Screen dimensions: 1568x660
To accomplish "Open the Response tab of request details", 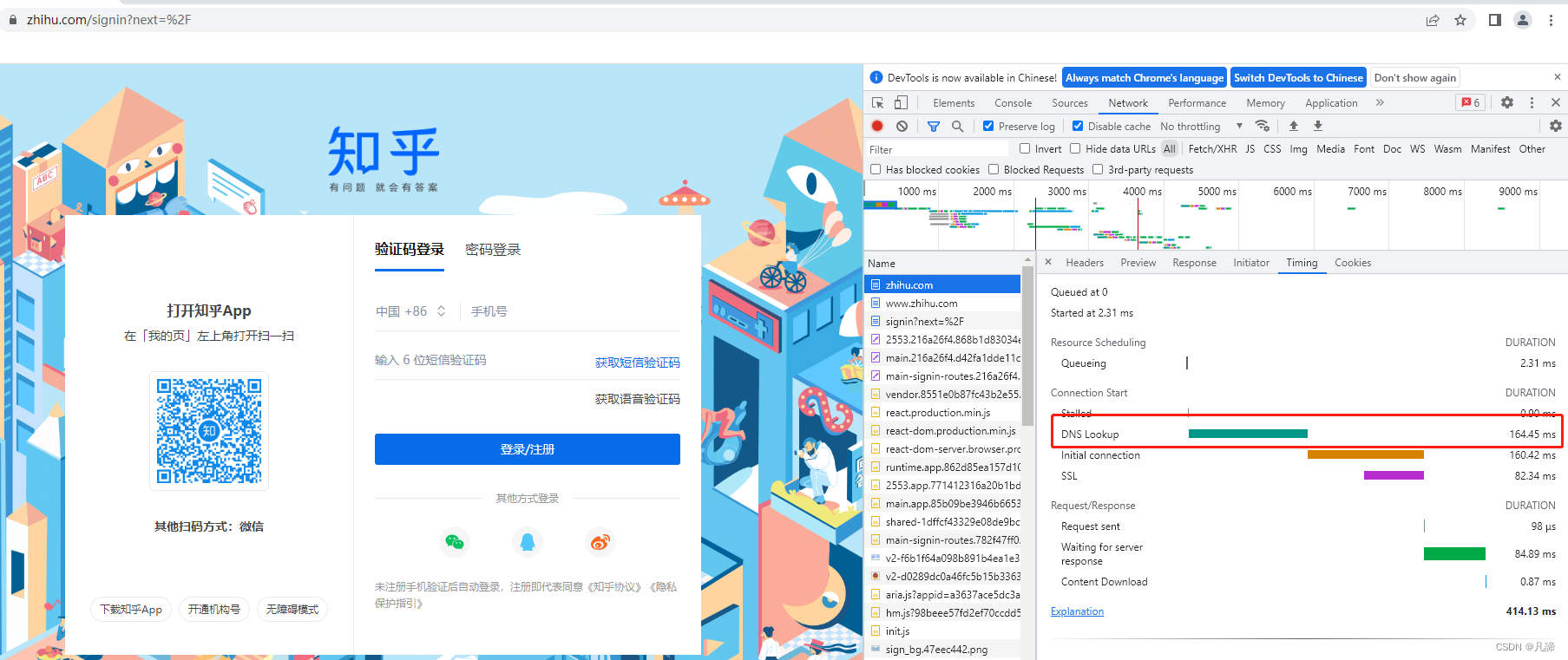I will click(x=1194, y=262).
